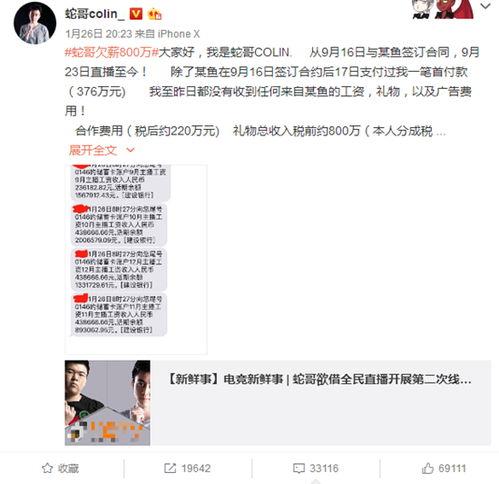The width and height of the screenshot is (499, 484).
Task: Expand full text with 展开全文
Action: click(x=93, y=150)
